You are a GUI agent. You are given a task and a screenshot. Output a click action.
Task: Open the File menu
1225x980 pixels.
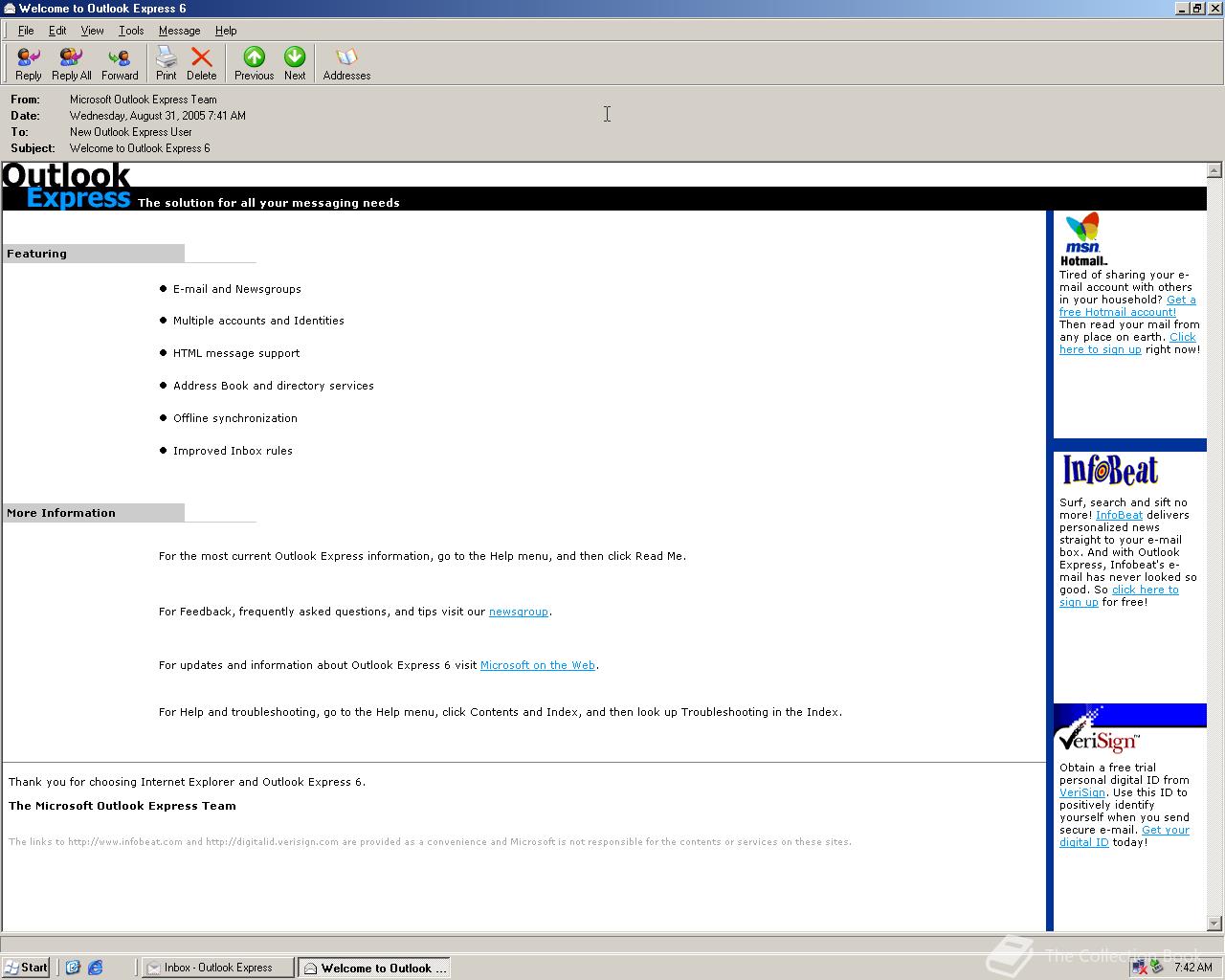(26, 31)
